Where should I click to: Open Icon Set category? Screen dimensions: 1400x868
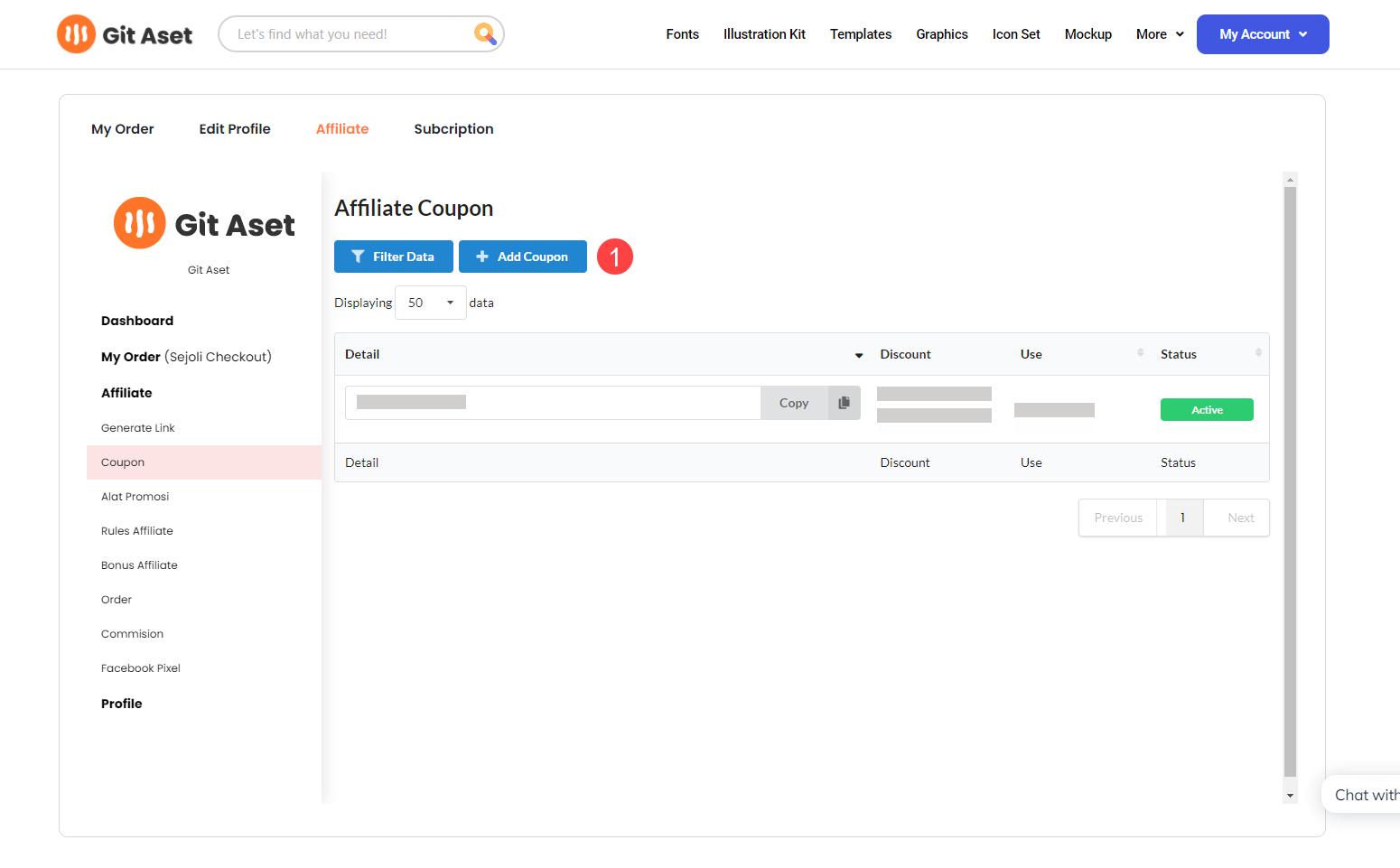pos(1016,34)
